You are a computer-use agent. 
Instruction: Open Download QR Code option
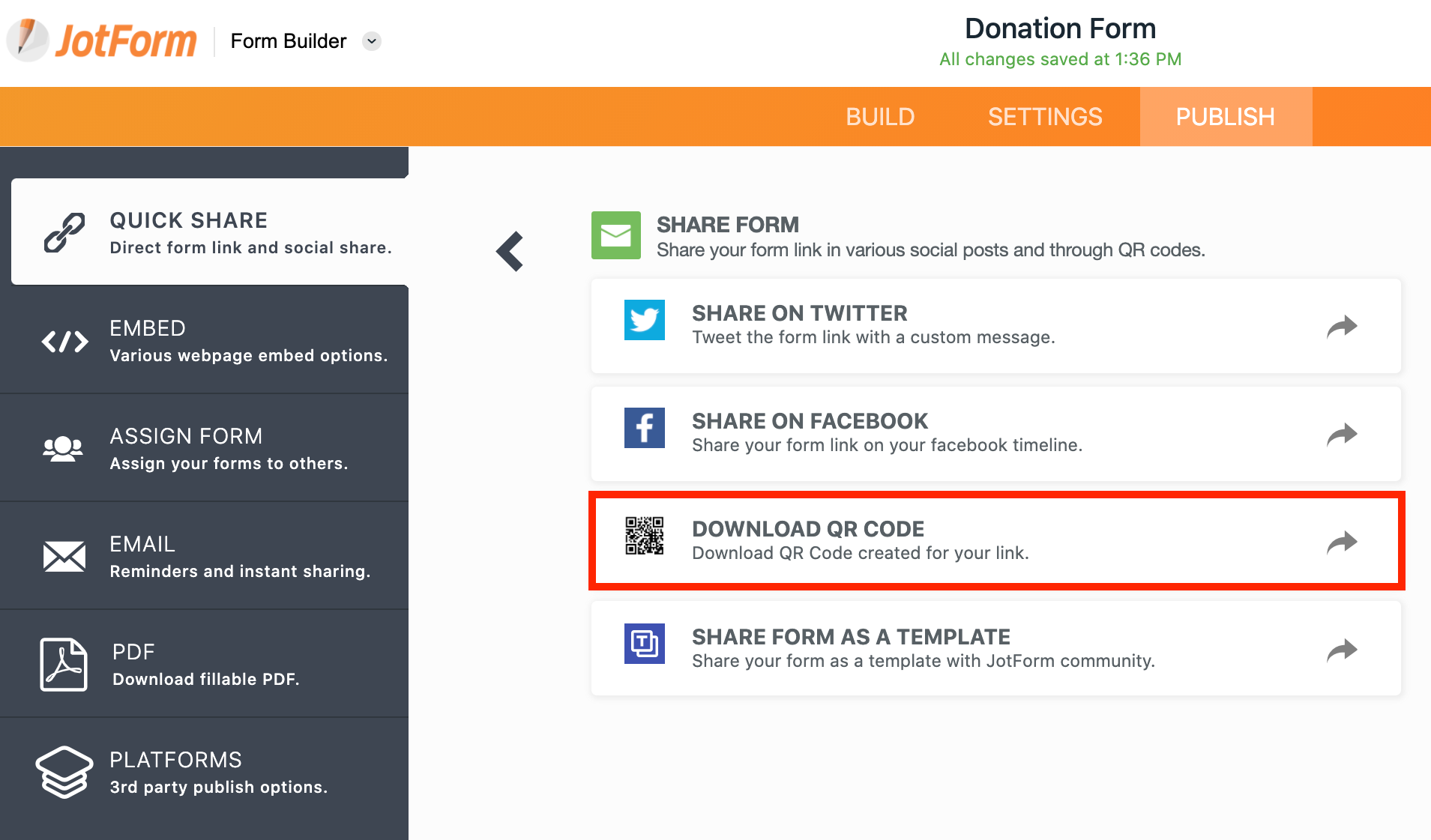[x=996, y=541]
